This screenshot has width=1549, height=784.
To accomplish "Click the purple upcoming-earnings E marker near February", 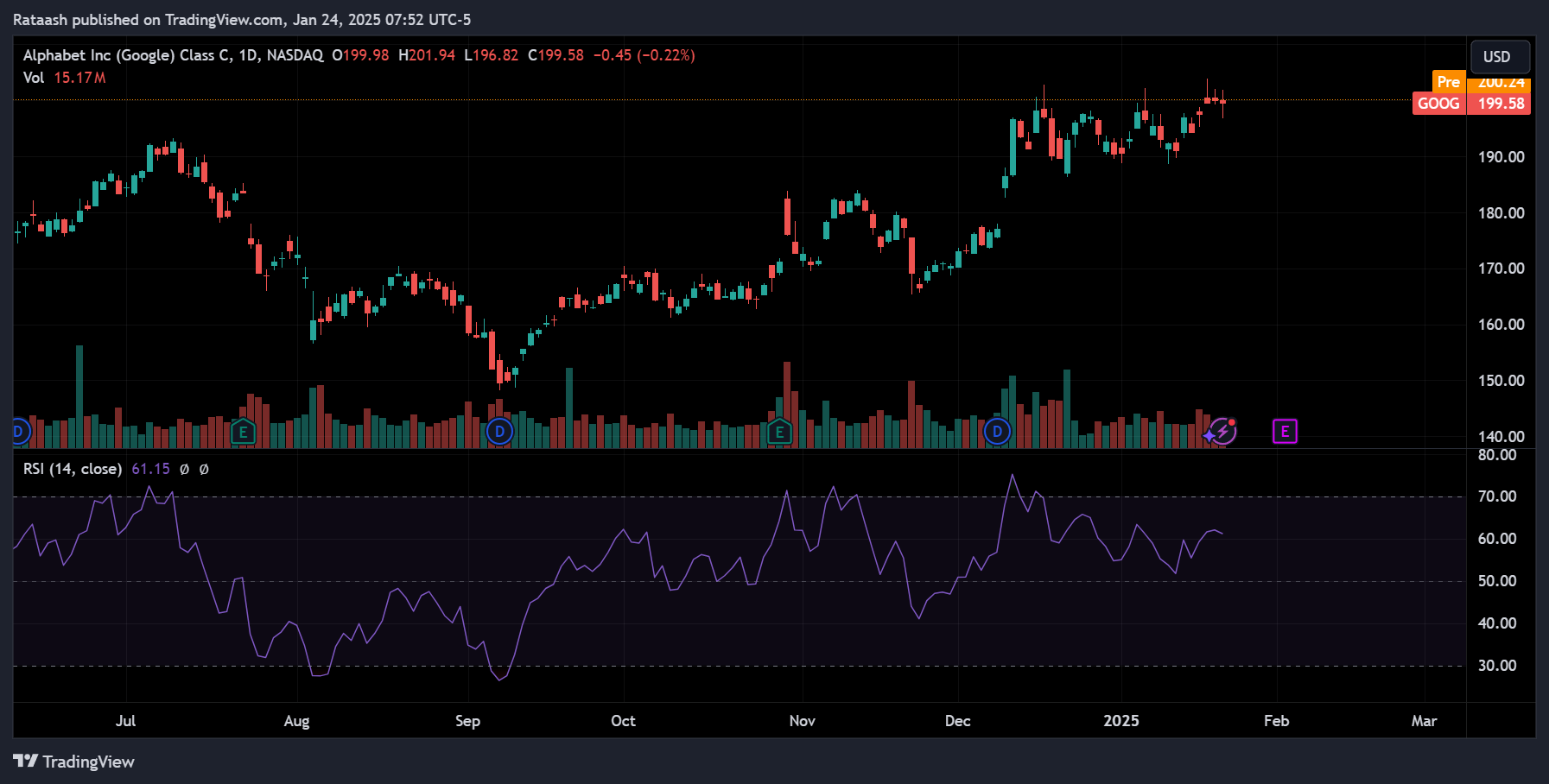I will [1285, 431].
